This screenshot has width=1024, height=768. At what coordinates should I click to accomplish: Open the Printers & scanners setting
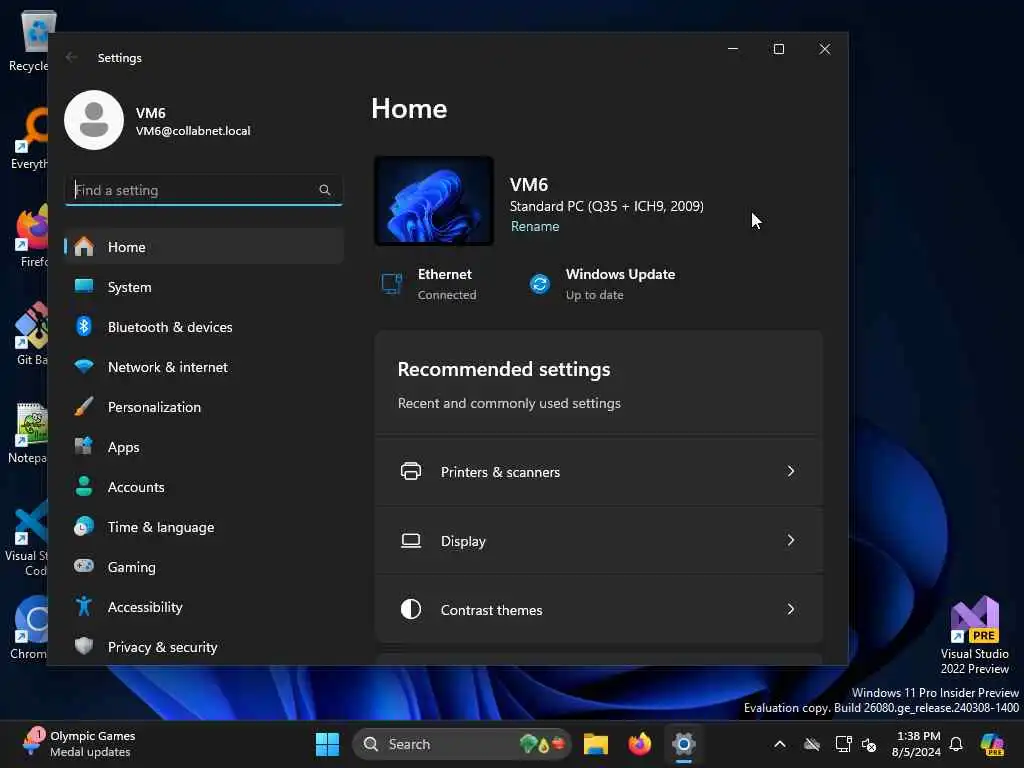point(598,471)
